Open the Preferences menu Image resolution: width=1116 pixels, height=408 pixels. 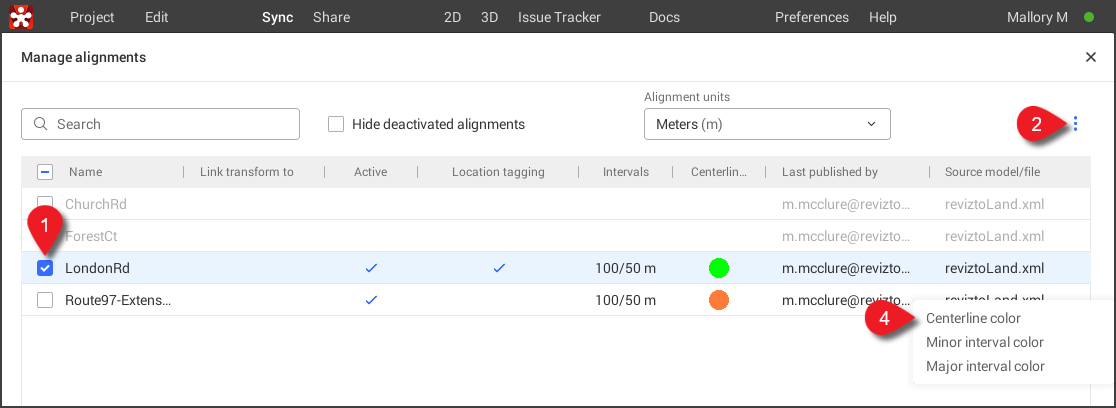point(811,17)
